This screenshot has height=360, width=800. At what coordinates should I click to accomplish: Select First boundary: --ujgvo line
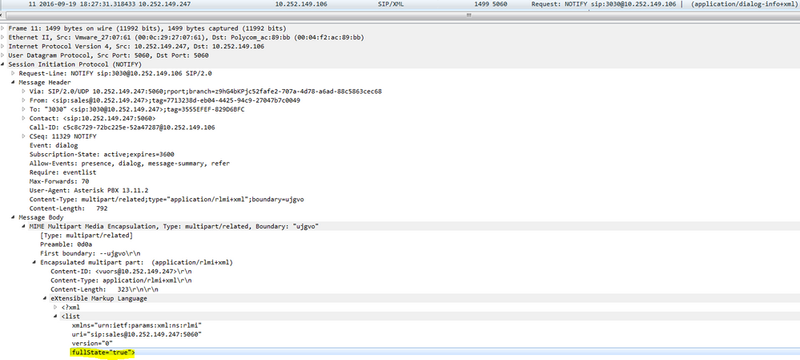90,253
